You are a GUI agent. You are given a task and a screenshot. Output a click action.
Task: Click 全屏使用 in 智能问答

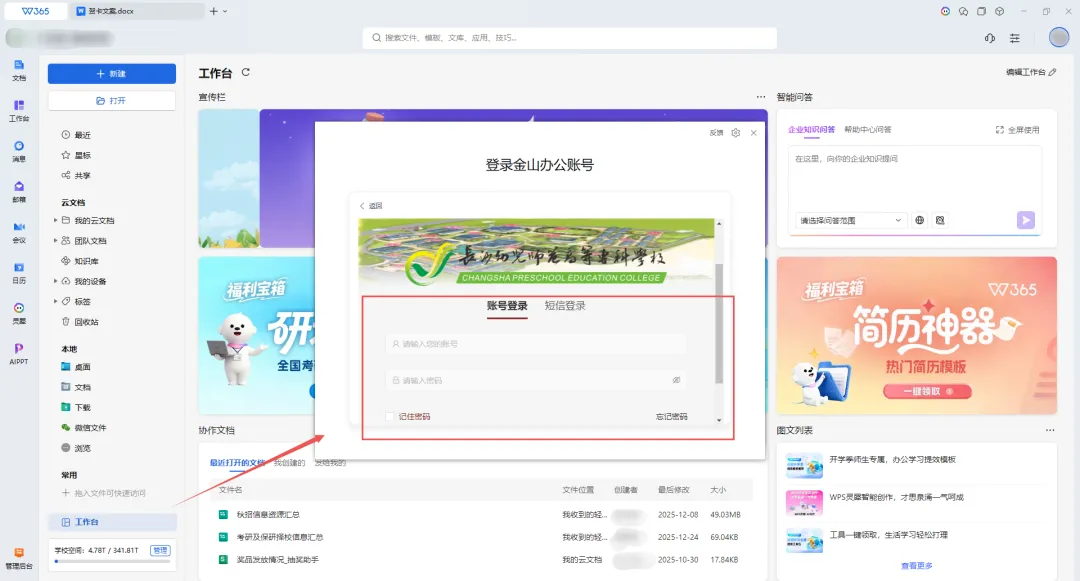click(1017, 129)
